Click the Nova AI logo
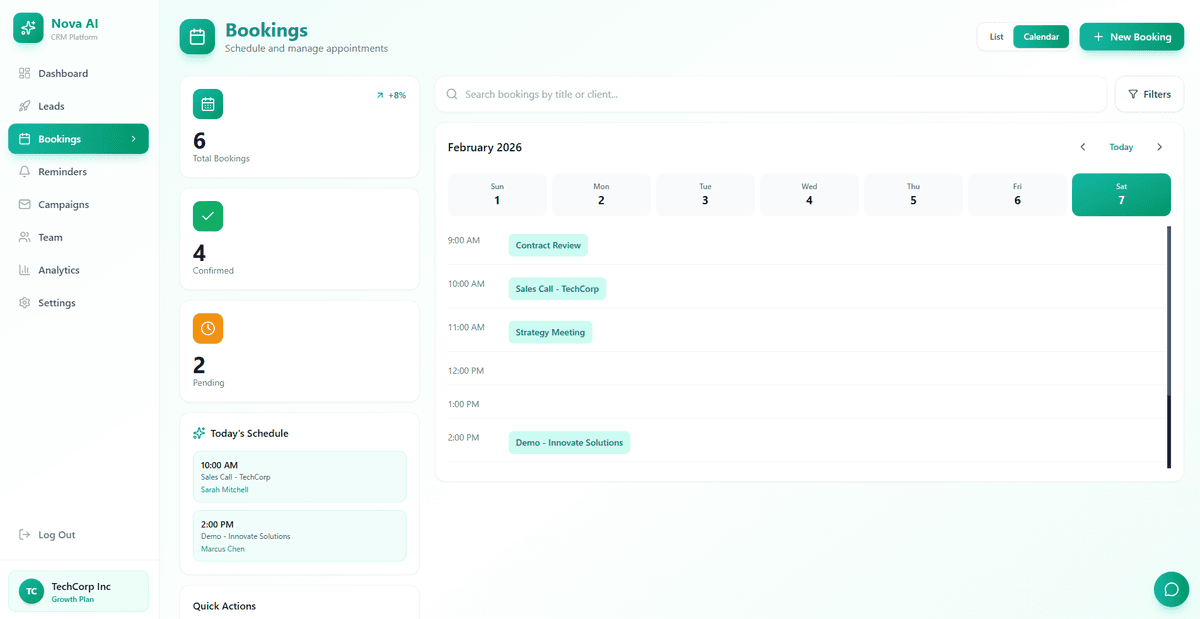 pyautogui.click(x=27, y=27)
